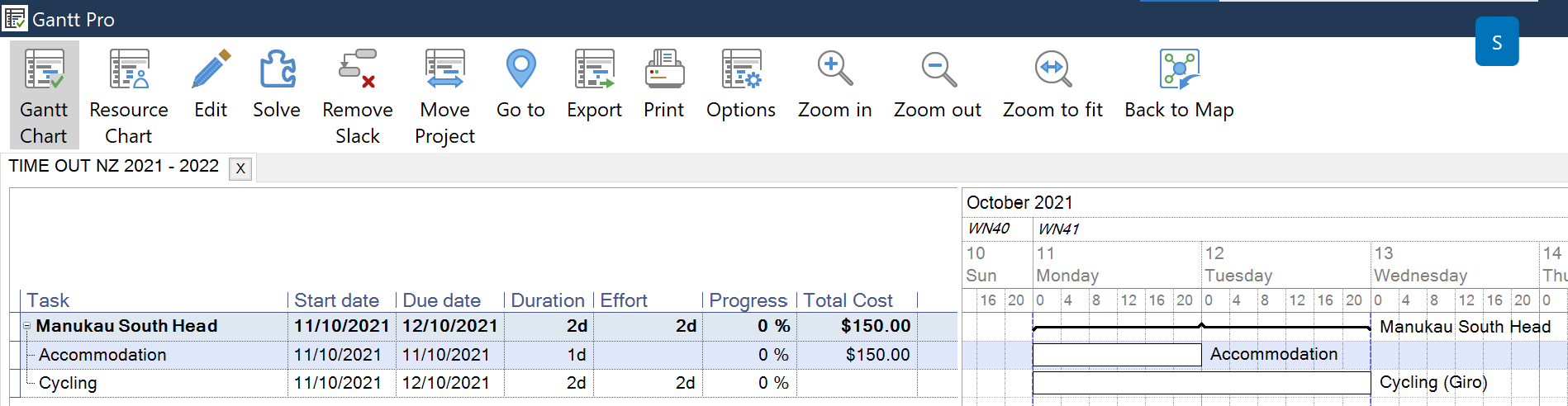Select the Accommodation task row

pos(102,355)
